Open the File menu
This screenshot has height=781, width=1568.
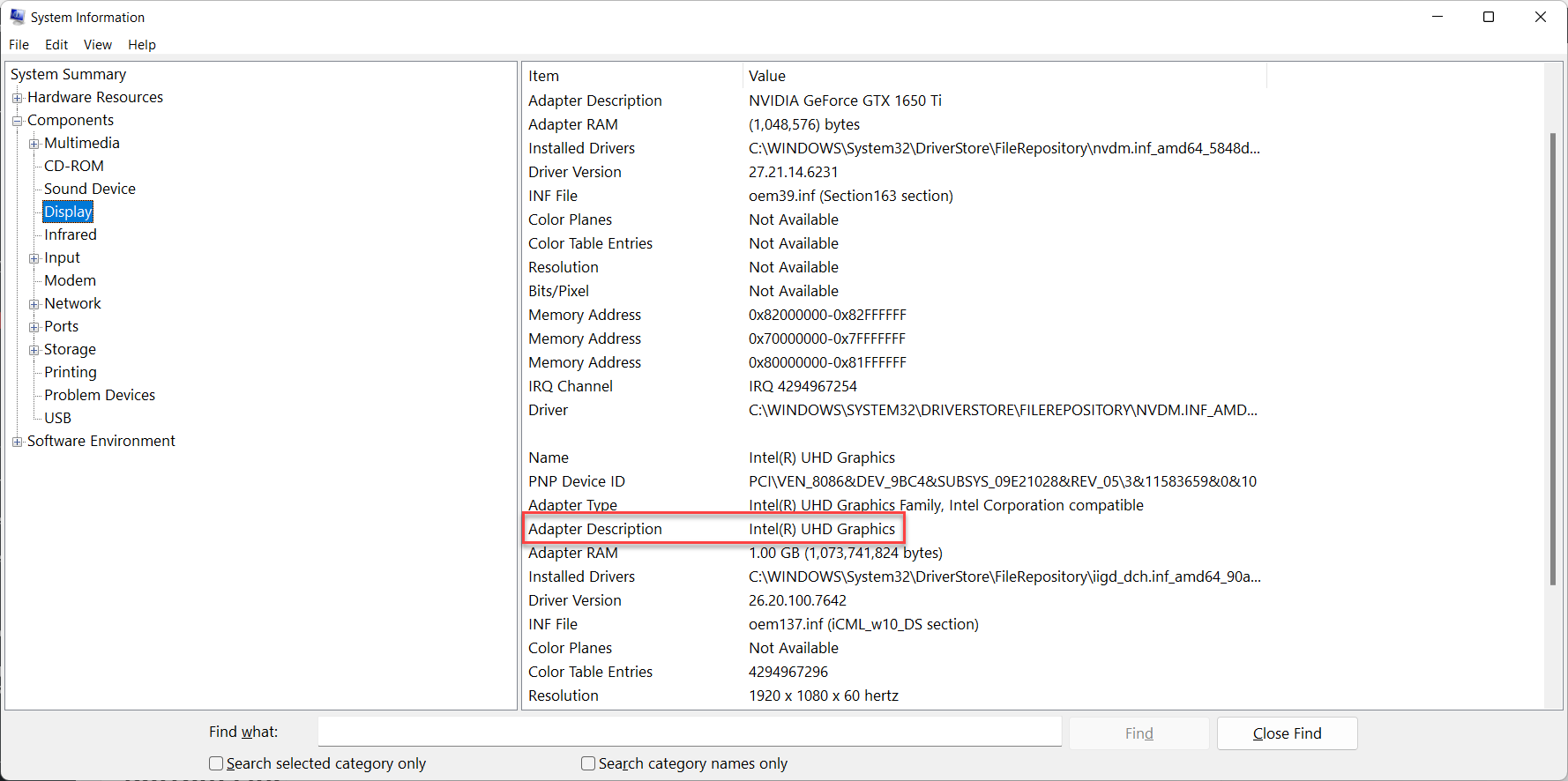pos(19,45)
